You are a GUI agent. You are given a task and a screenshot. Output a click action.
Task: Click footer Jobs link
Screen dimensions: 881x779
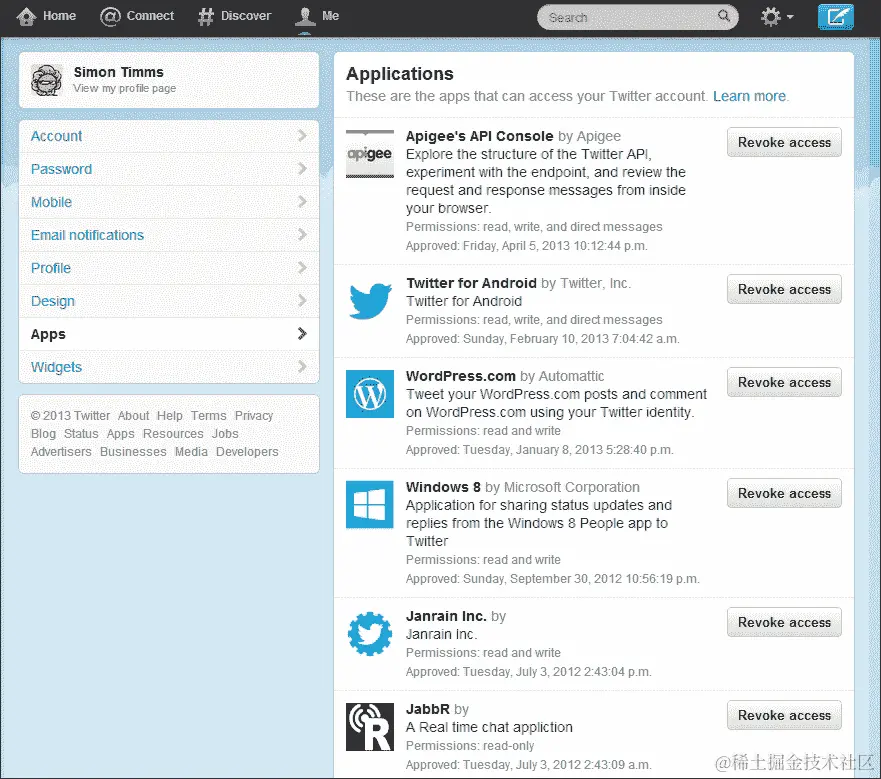pyautogui.click(x=225, y=434)
